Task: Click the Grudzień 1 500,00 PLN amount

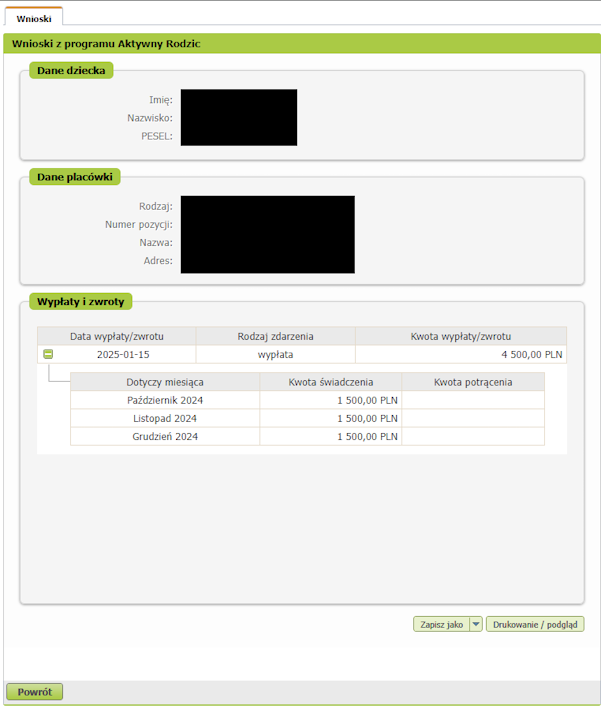Action: tap(367, 436)
